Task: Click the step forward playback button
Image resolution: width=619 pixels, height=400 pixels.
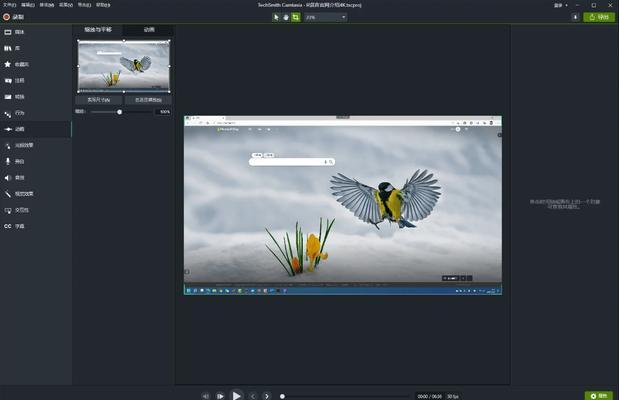Action: pyautogui.click(x=220, y=396)
